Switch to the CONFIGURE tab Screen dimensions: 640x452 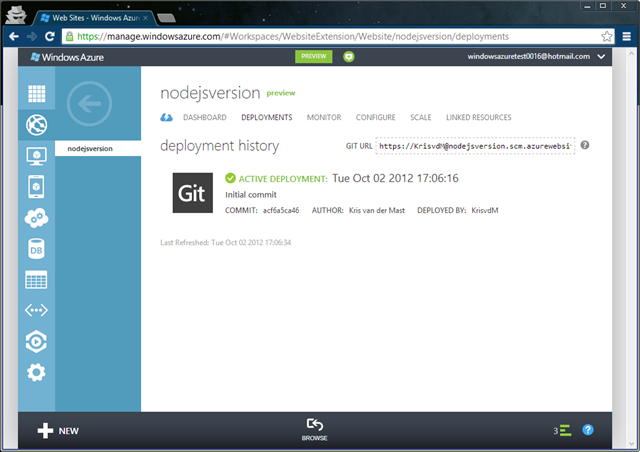point(376,118)
